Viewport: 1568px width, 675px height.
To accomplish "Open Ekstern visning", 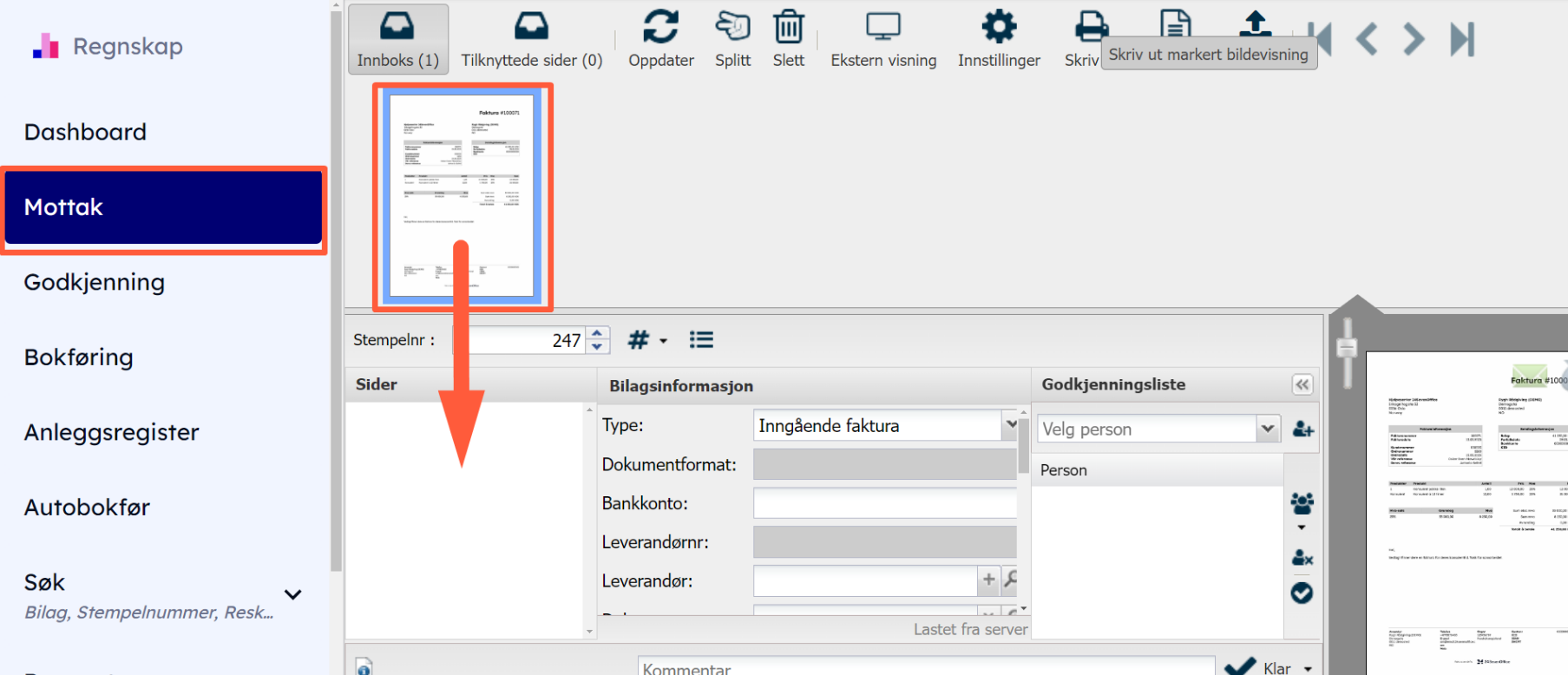I will point(882,29).
